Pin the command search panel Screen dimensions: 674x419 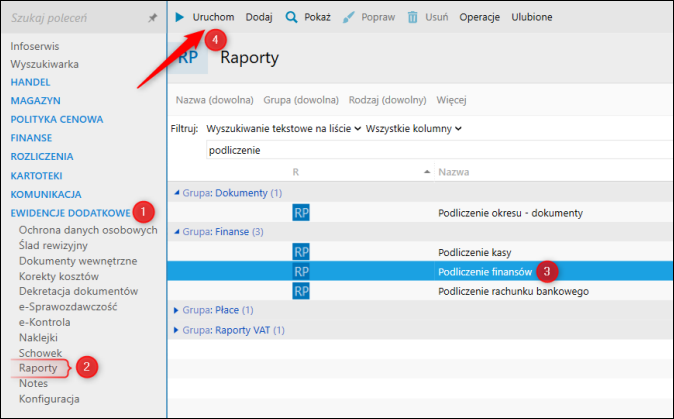152,18
